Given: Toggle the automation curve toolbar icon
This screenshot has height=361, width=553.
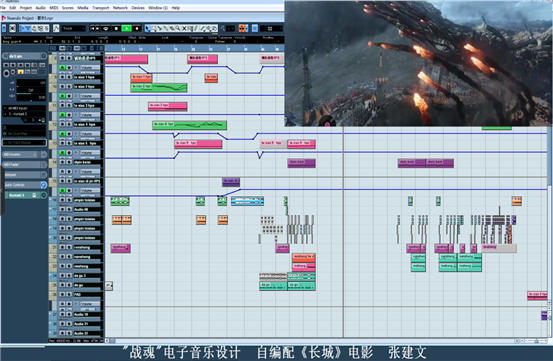Looking at the screenshot, I should pos(56,29).
